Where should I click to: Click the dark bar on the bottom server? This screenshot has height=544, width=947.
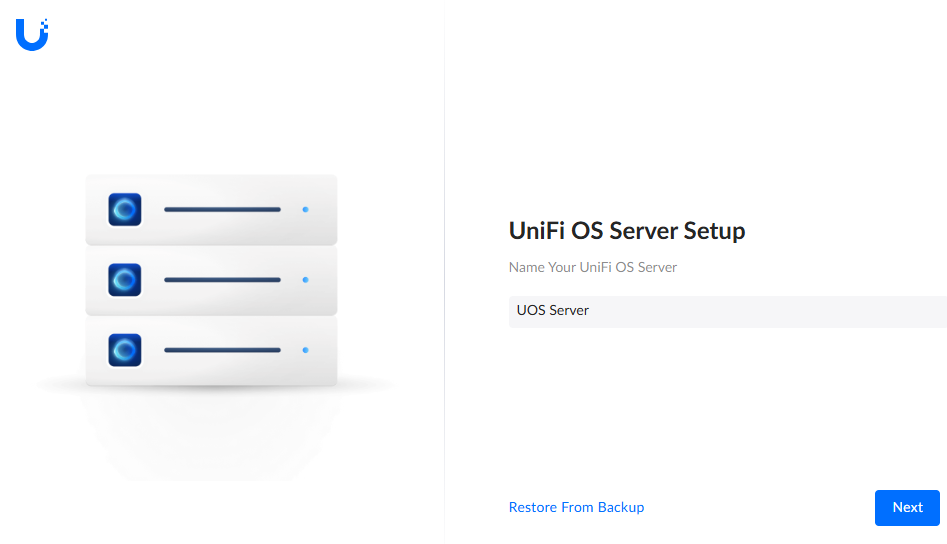(x=222, y=350)
